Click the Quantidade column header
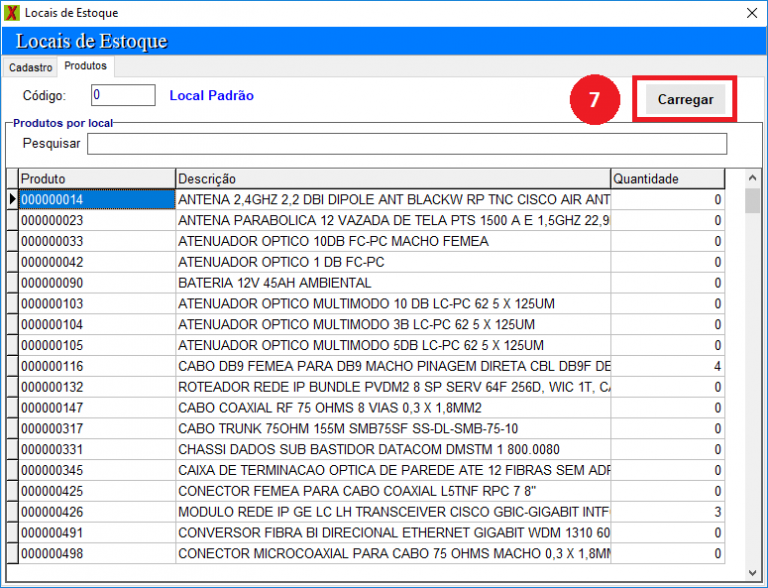Image resolution: width=768 pixels, height=588 pixels. coord(666,179)
